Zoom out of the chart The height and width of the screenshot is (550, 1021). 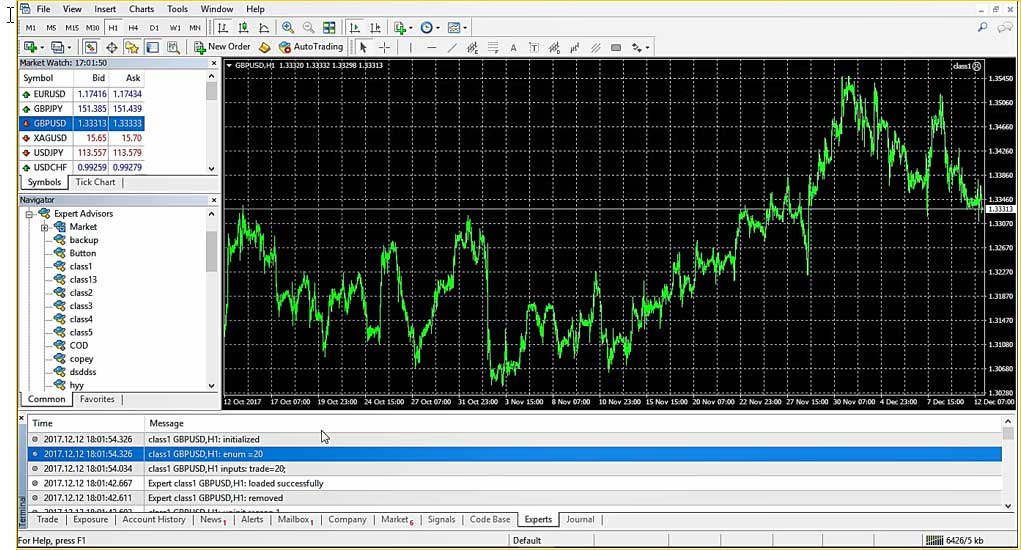309,27
